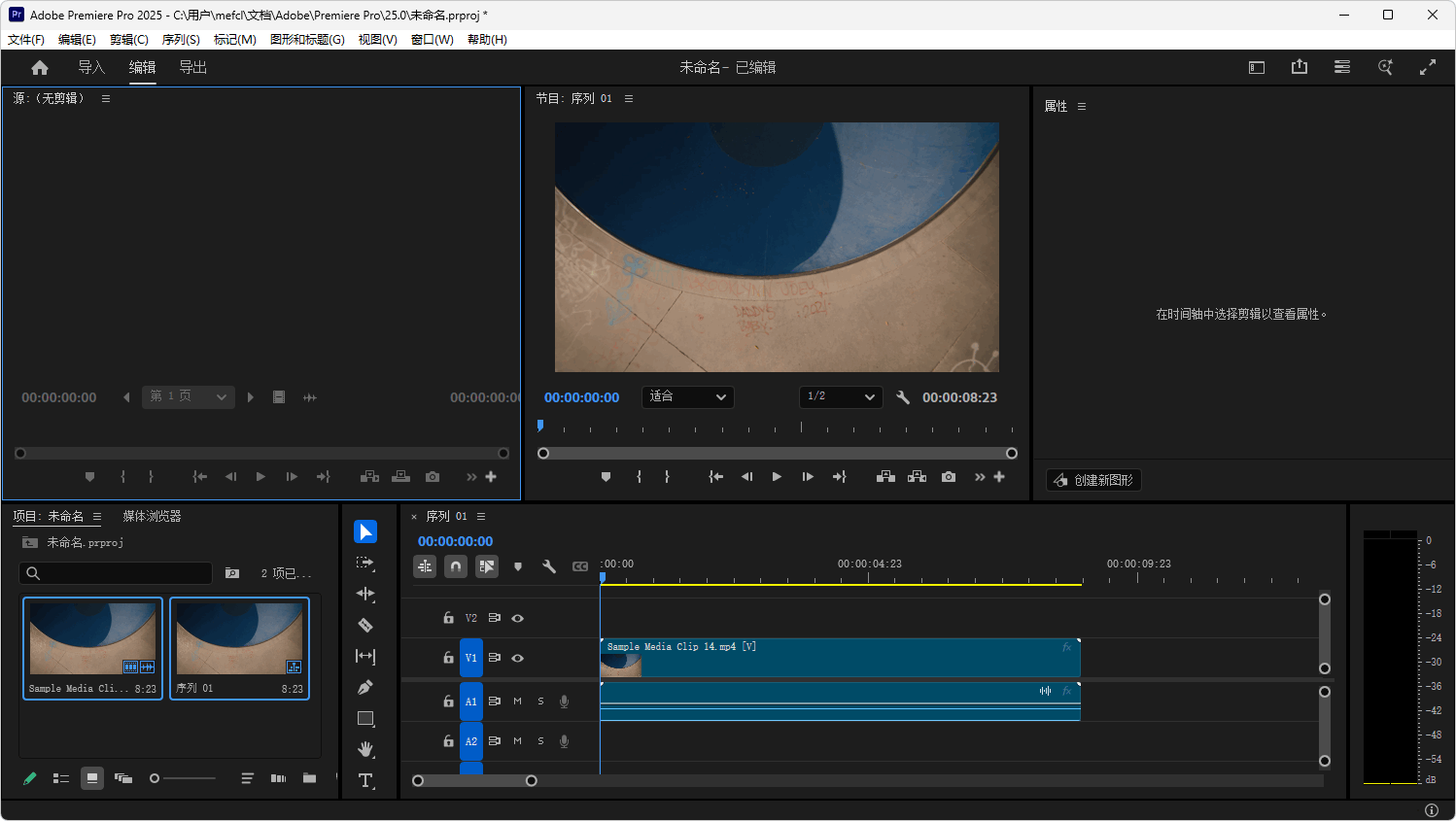Viewport: 1456px width, 821px height.
Task: Select the Hand tool
Action: tap(365, 749)
